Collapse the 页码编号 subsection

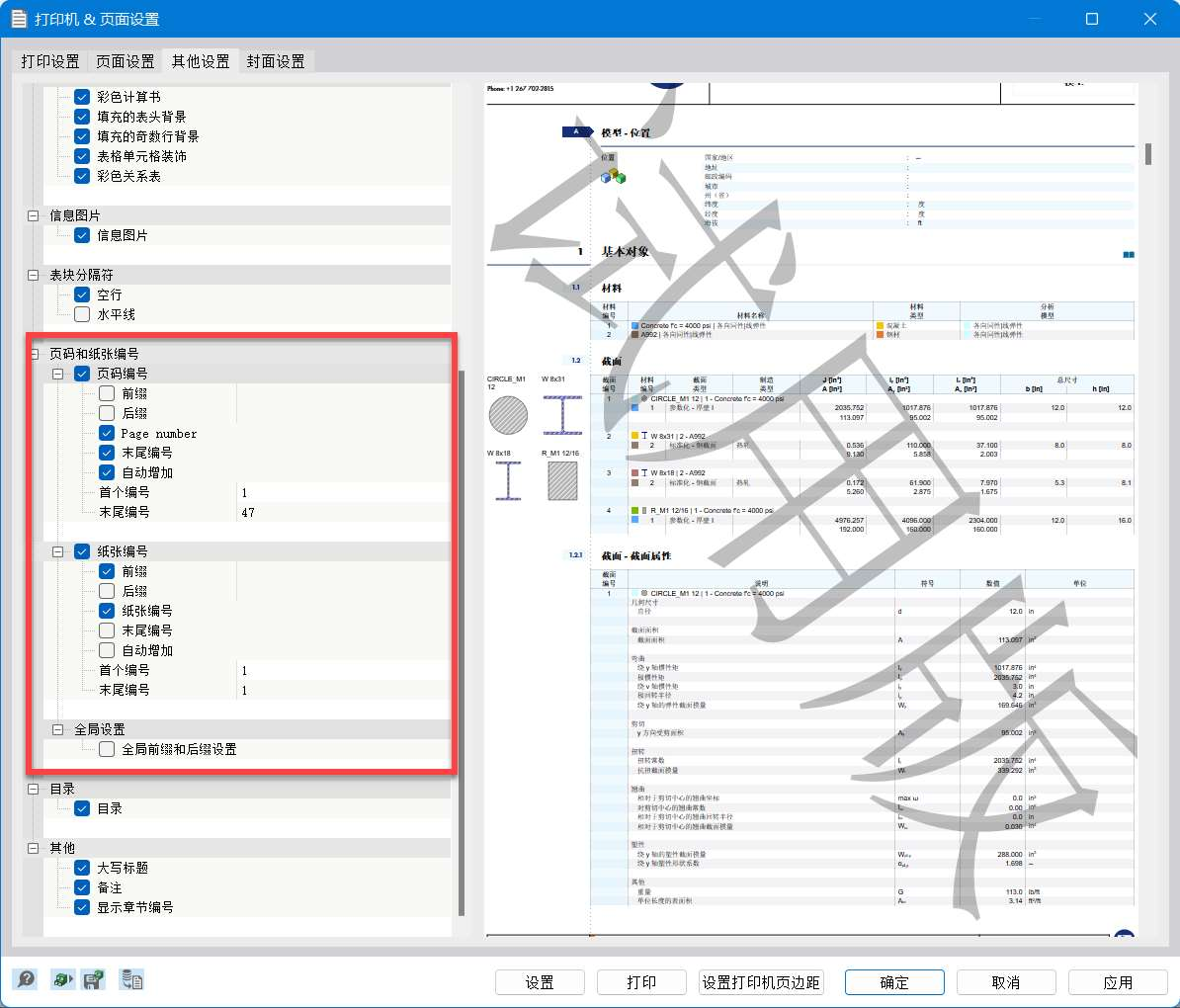click(57, 374)
